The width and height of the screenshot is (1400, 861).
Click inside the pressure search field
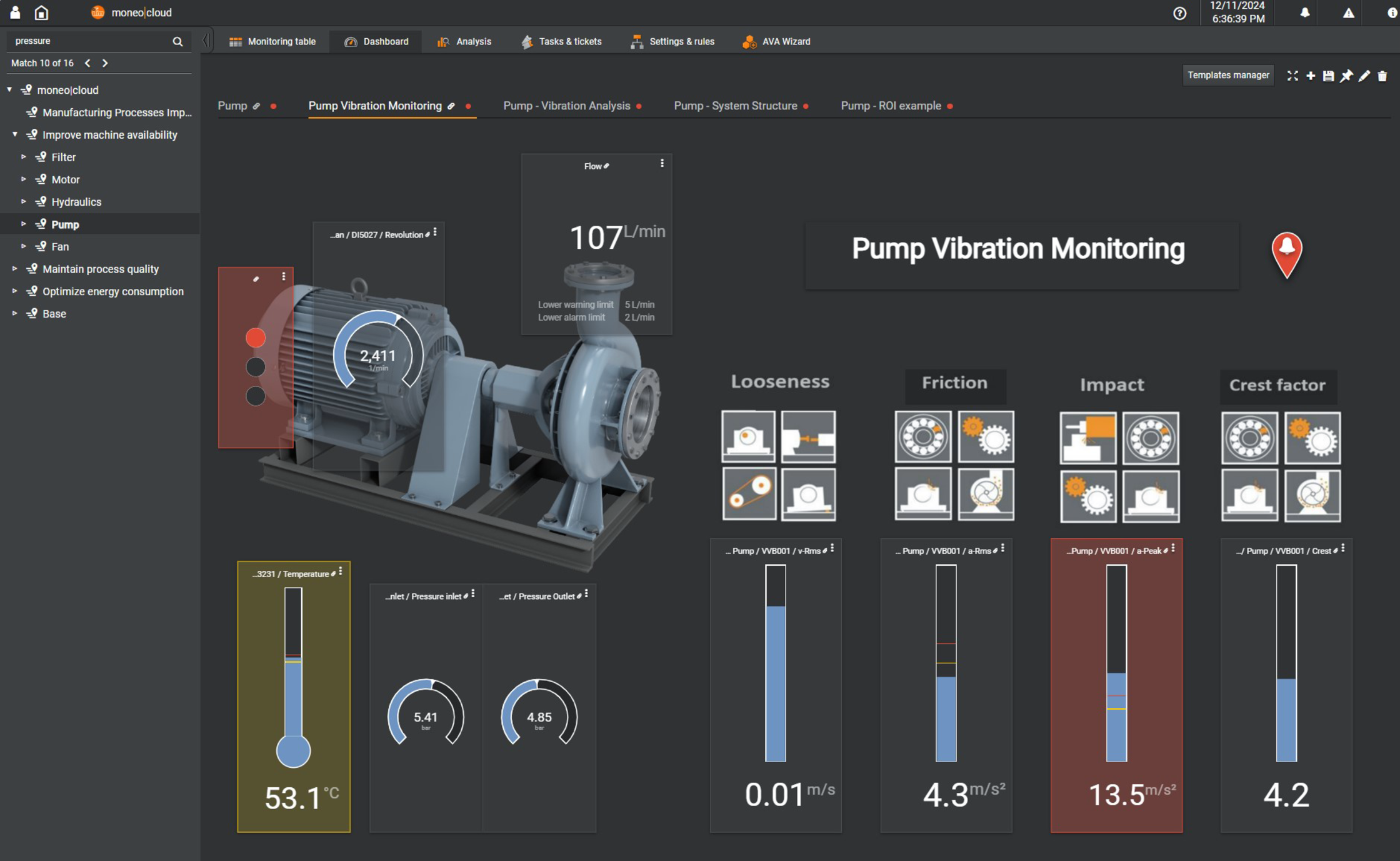(87, 40)
